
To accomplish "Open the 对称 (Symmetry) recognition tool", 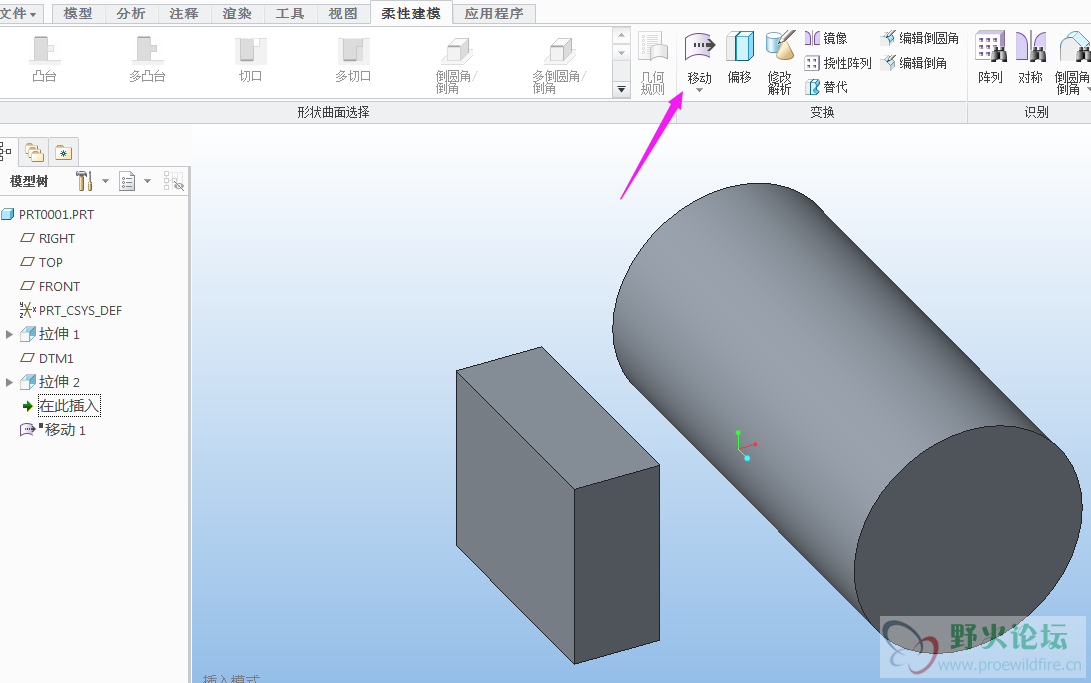I will click(x=1030, y=57).
